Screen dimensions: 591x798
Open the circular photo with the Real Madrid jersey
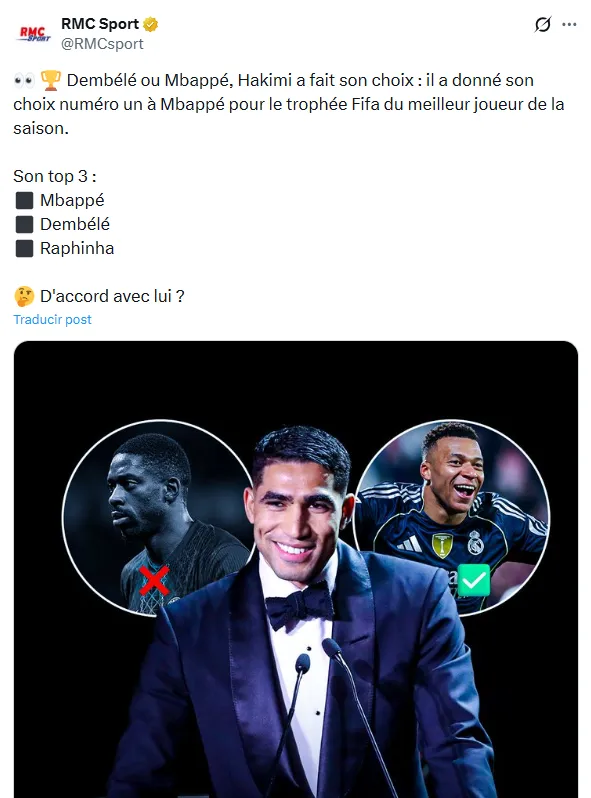click(x=451, y=518)
